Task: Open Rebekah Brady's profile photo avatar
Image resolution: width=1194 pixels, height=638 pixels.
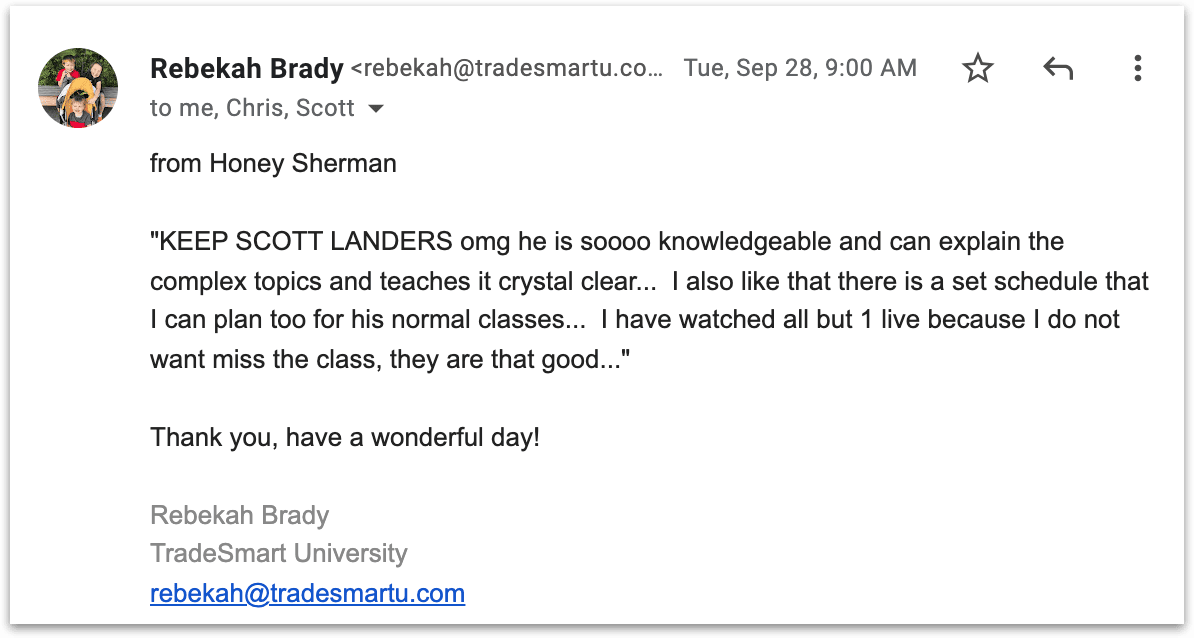Action: (78, 88)
